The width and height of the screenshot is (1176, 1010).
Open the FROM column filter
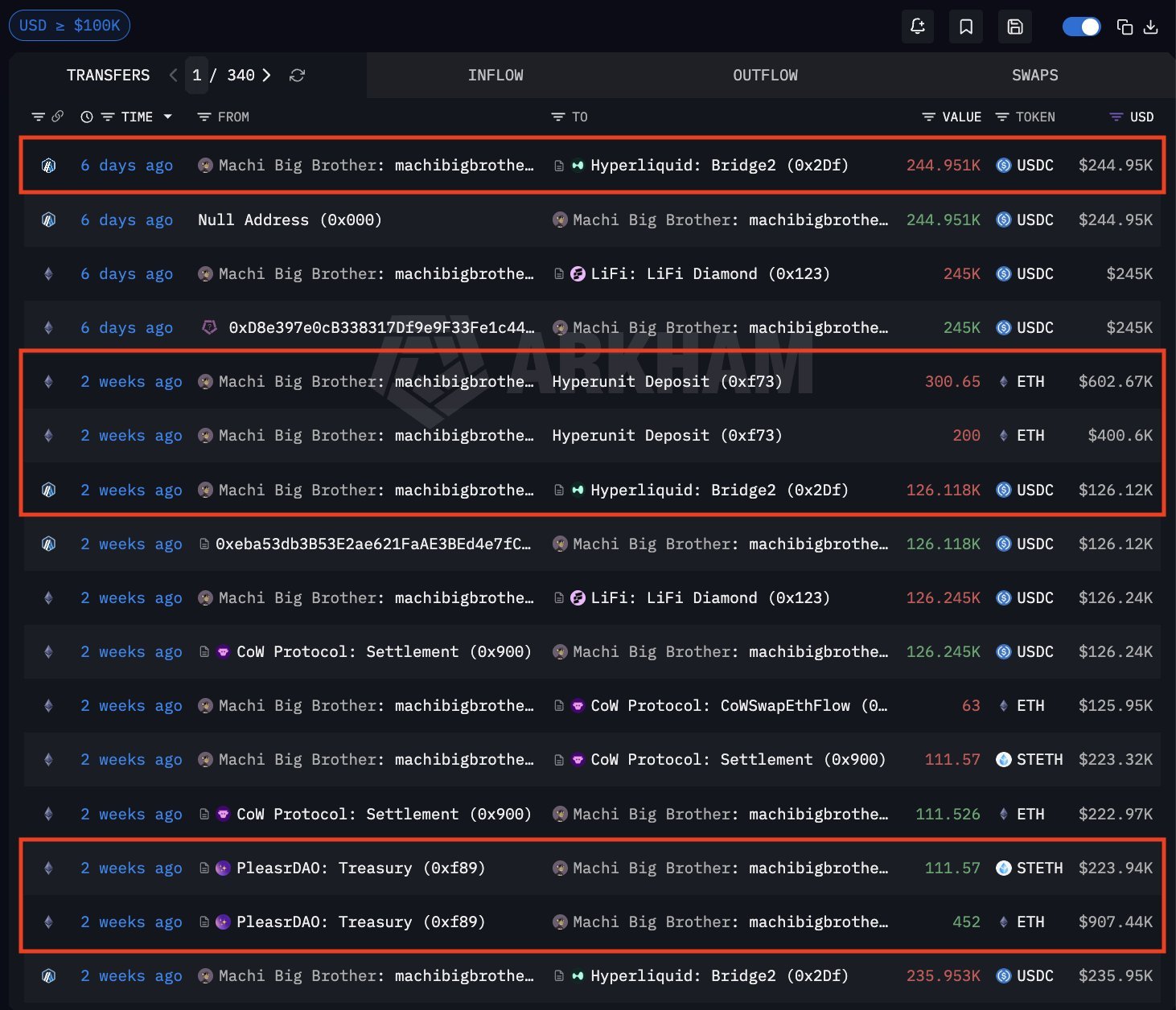click(x=204, y=117)
